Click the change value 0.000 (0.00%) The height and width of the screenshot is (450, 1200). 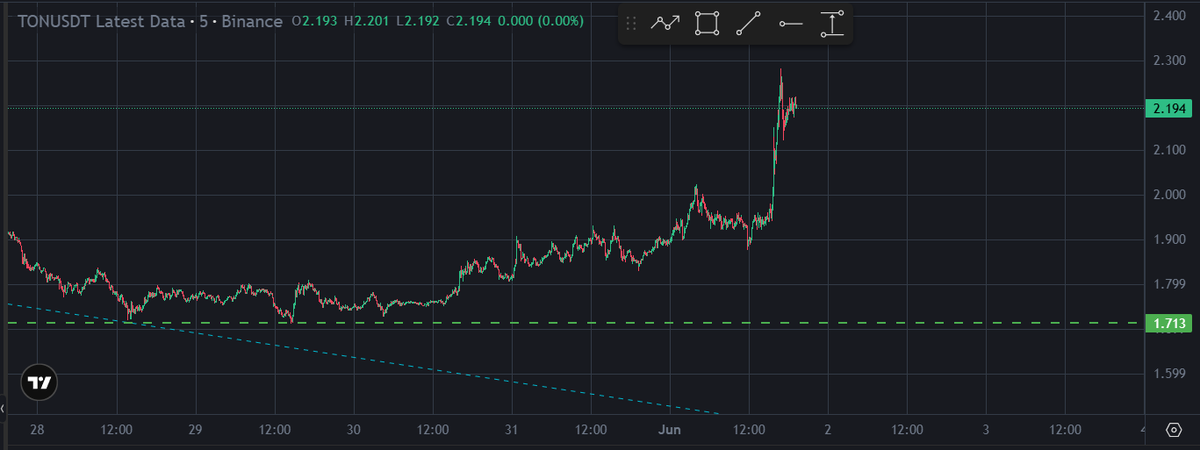(x=543, y=21)
